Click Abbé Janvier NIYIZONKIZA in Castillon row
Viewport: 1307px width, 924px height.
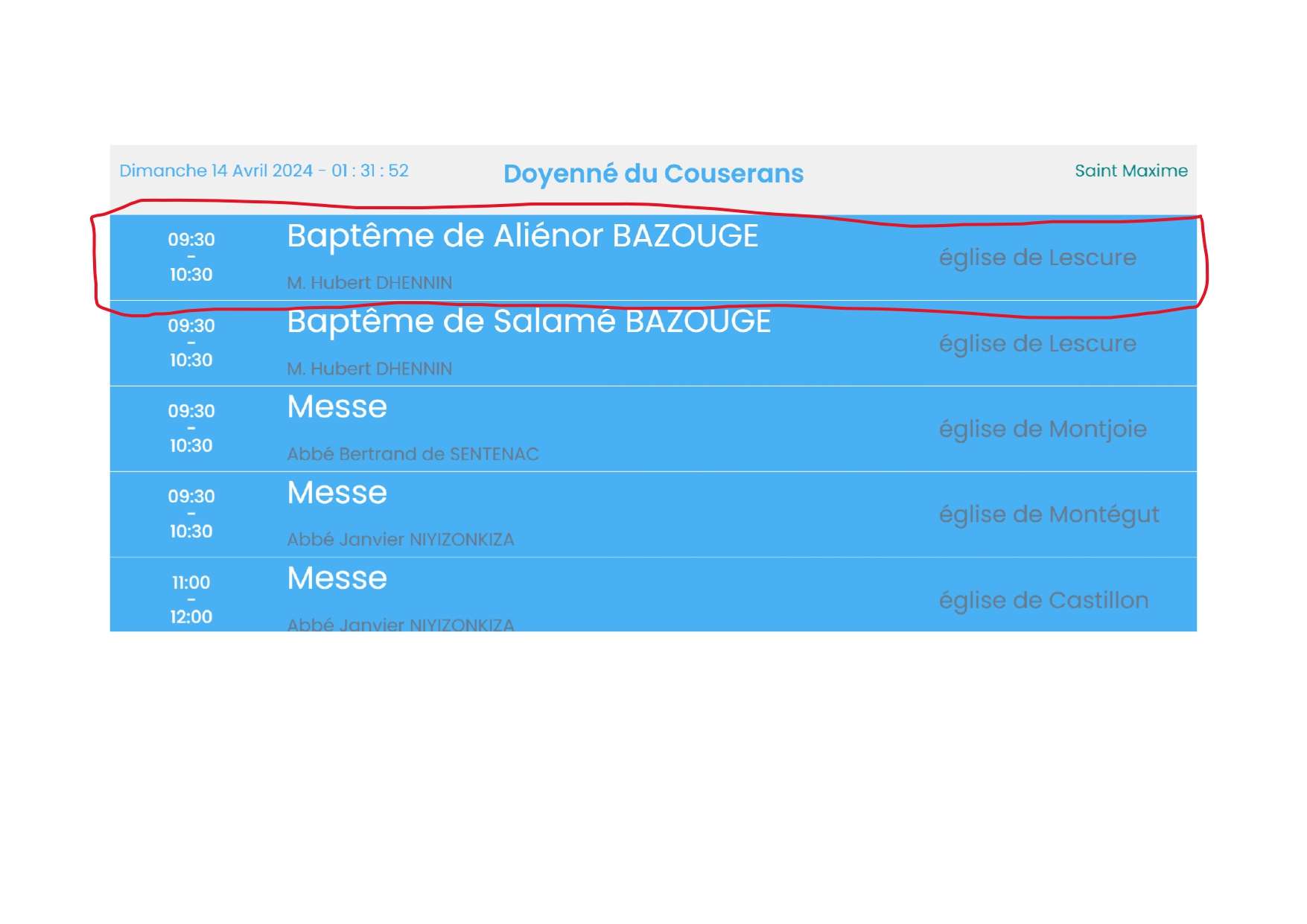401,624
